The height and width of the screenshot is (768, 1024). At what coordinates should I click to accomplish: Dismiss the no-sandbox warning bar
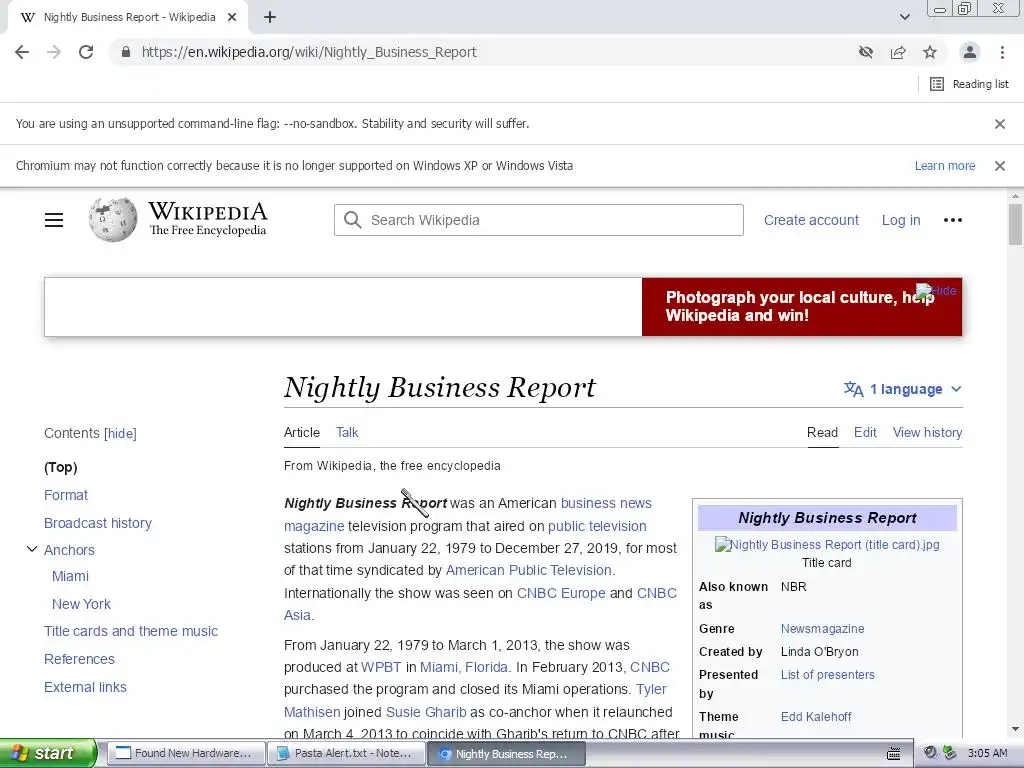(1000, 124)
